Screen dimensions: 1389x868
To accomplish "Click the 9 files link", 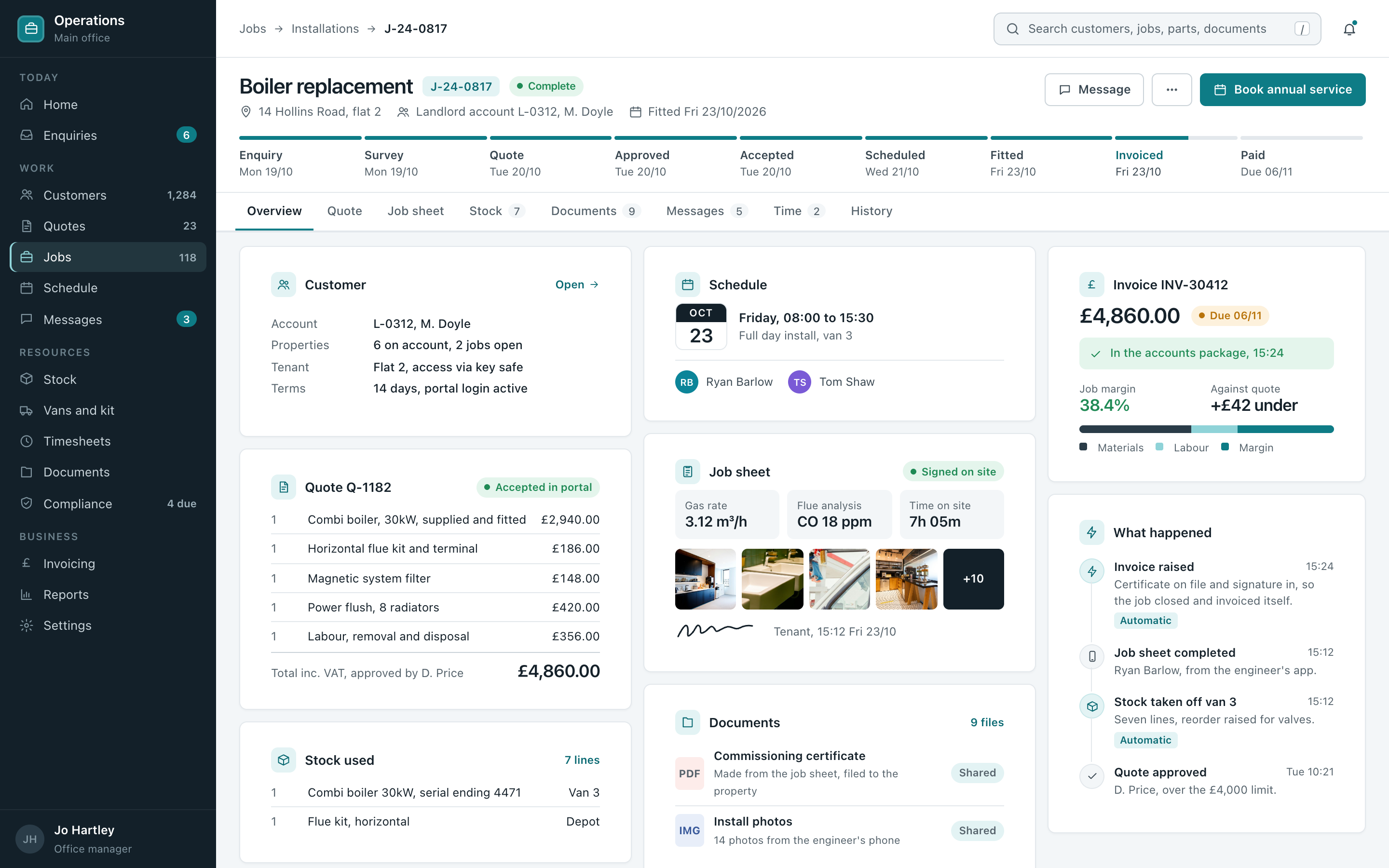I will [987, 723].
